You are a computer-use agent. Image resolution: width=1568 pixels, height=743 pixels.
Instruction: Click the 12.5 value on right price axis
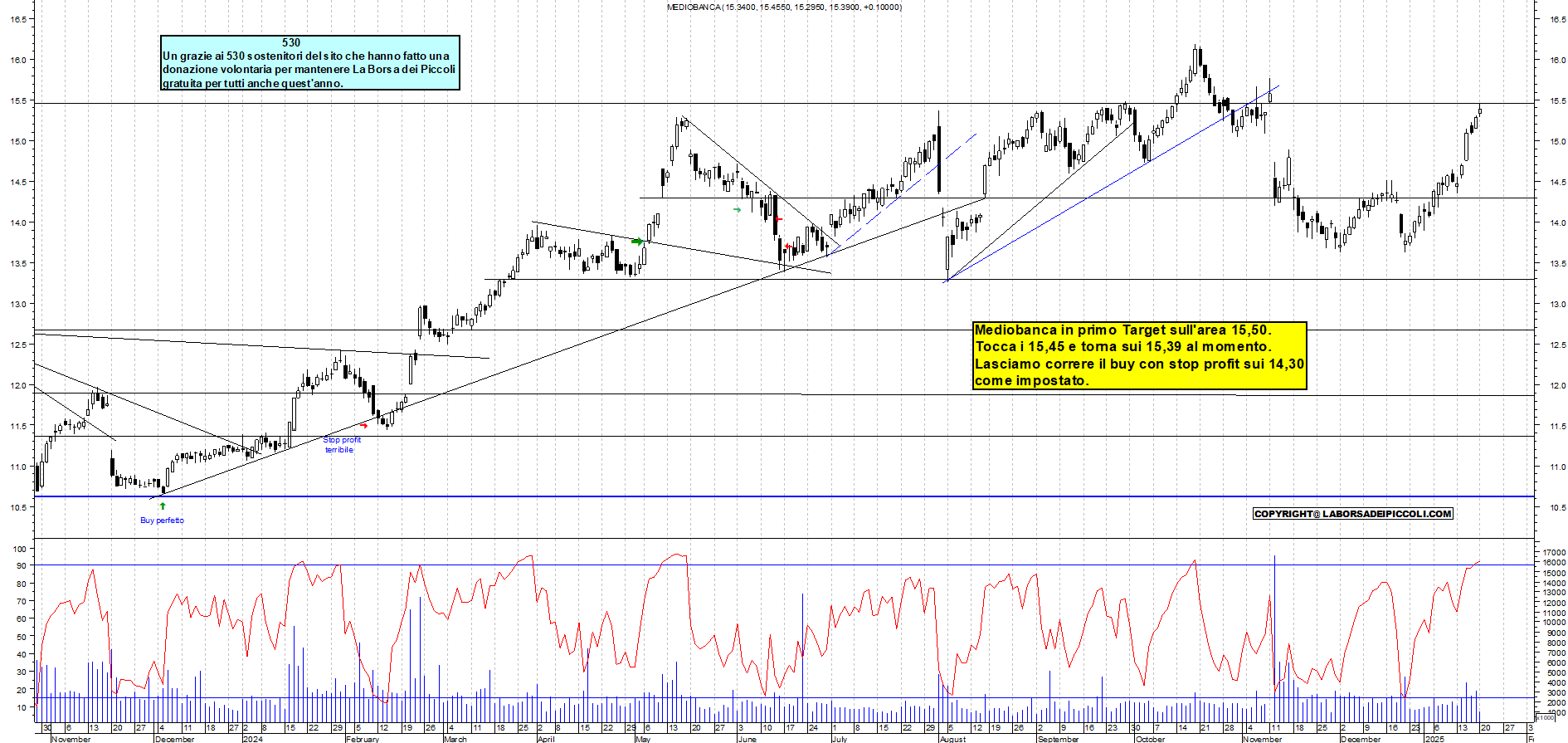[1557, 345]
